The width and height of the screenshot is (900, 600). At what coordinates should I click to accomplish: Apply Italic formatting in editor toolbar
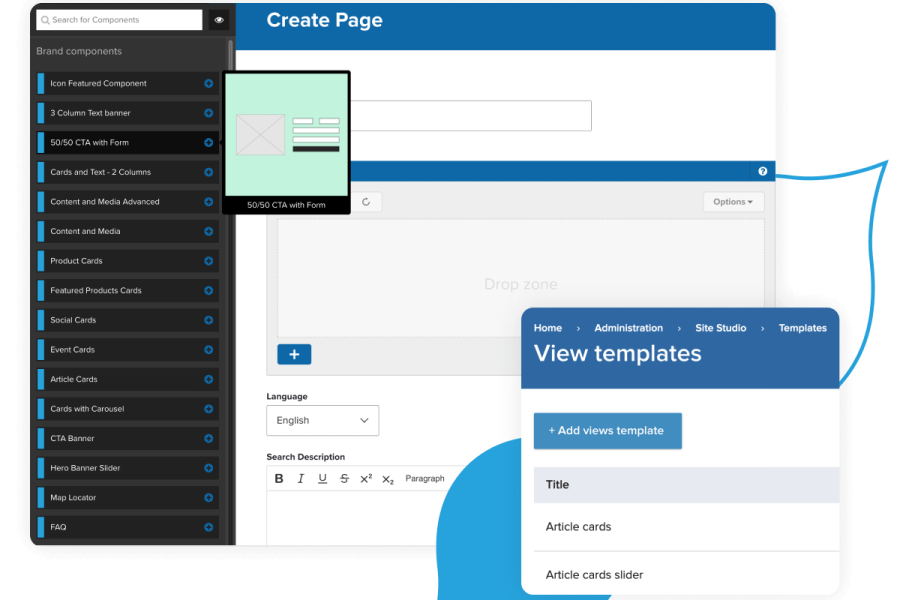click(301, 479)
